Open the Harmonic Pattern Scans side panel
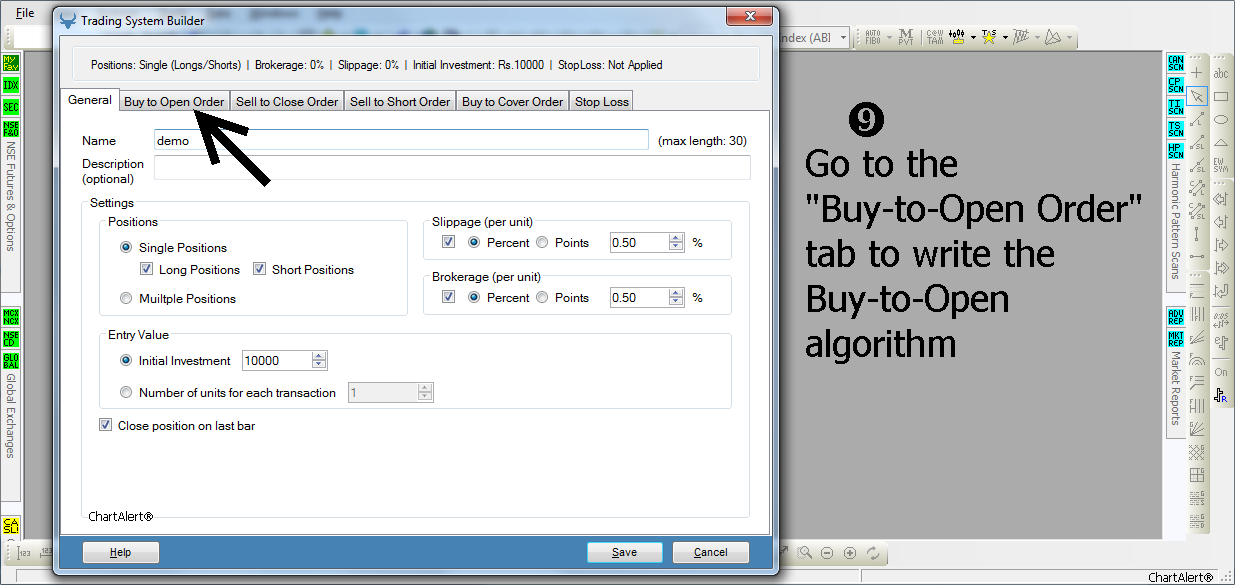 click(x=1176, y=222)
